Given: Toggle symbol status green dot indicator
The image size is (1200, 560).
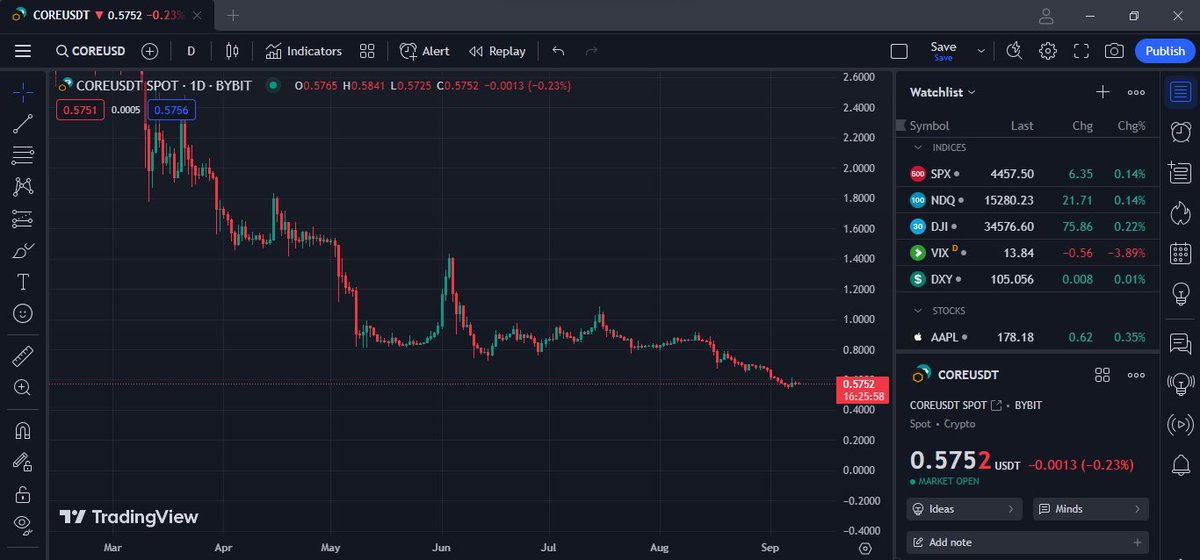Looking at the screenshot, I should coord(273,86).
